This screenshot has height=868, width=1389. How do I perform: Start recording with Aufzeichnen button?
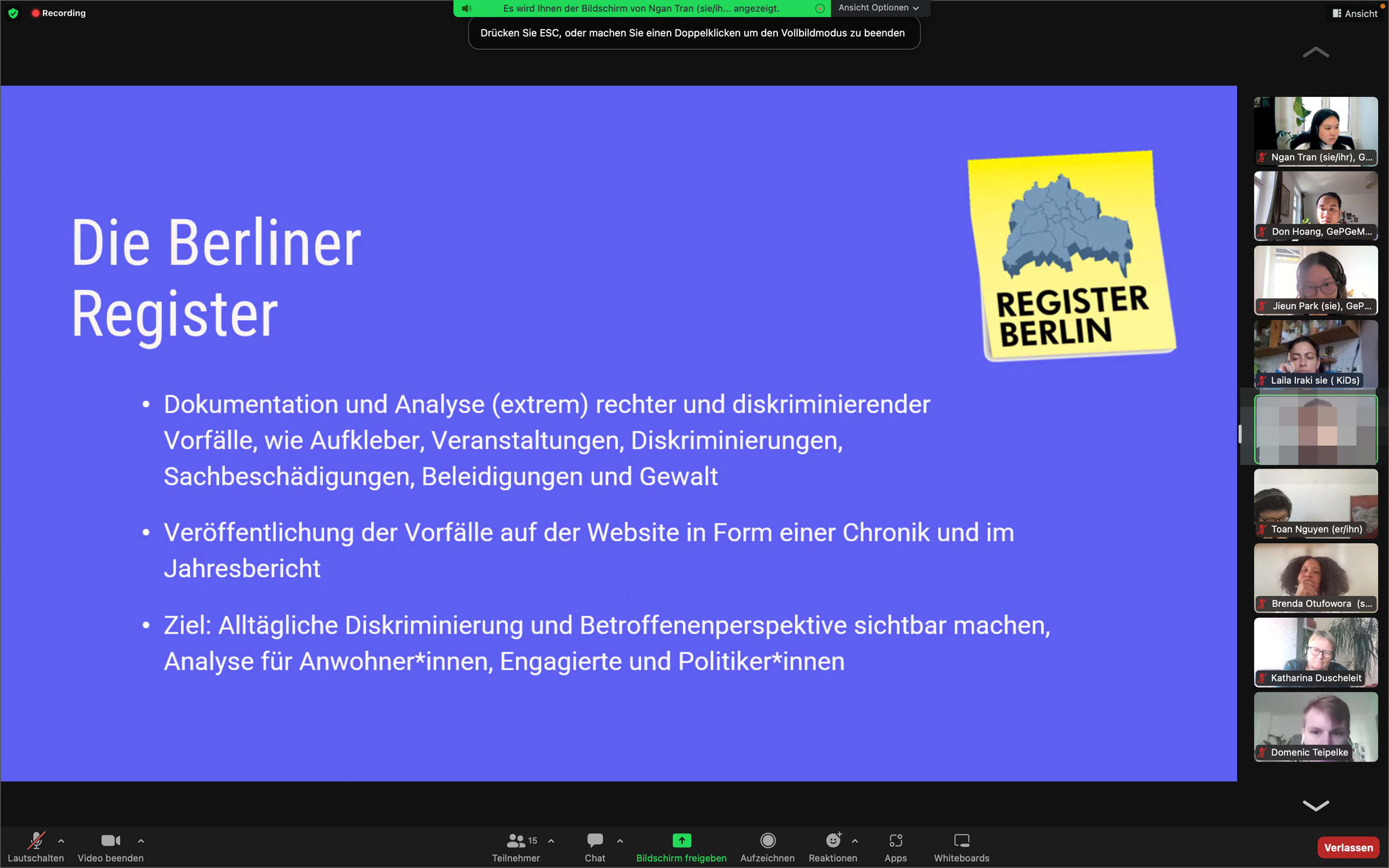point(768,847)
